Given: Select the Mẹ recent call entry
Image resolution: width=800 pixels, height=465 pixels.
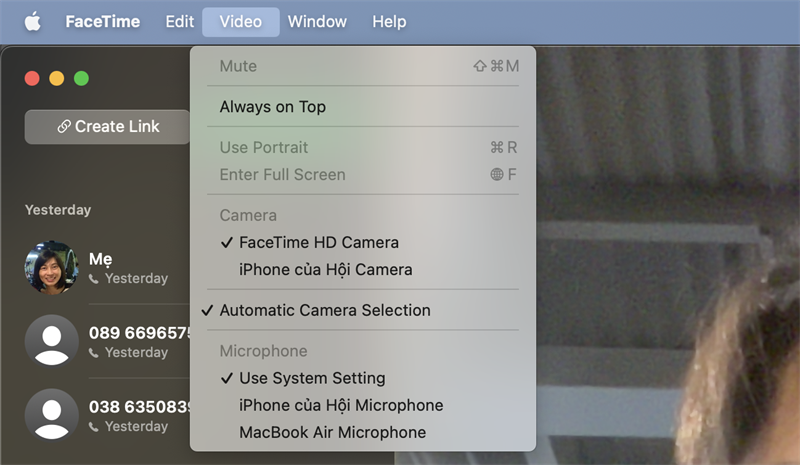Looking at the screenshot, I should 107,267.
